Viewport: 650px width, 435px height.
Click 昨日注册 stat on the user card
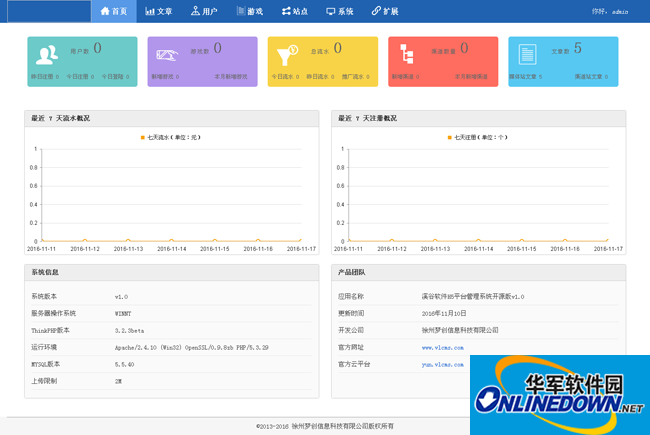point(45,77)
